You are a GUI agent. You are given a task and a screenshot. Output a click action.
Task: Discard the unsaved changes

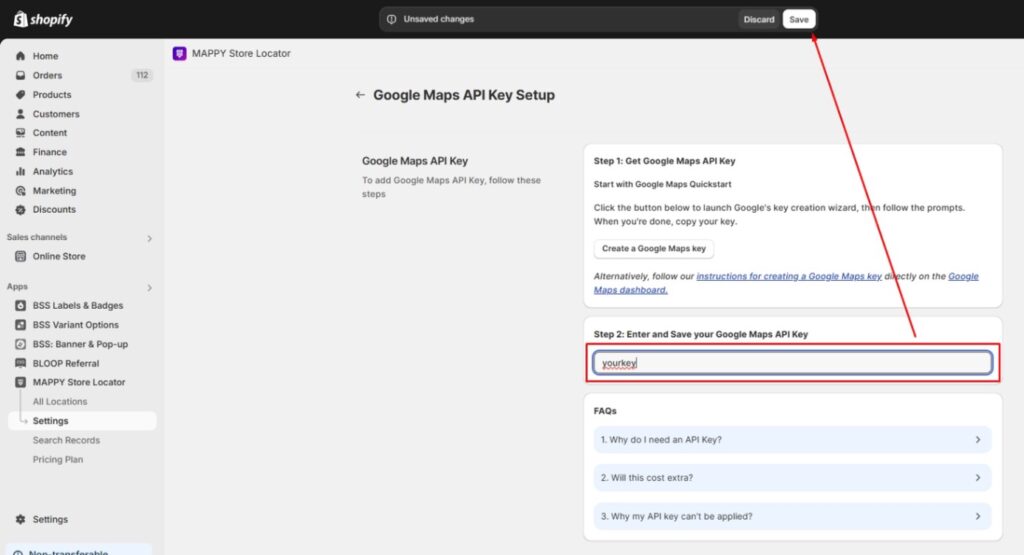pyautogui.click(x=758, y=19)
